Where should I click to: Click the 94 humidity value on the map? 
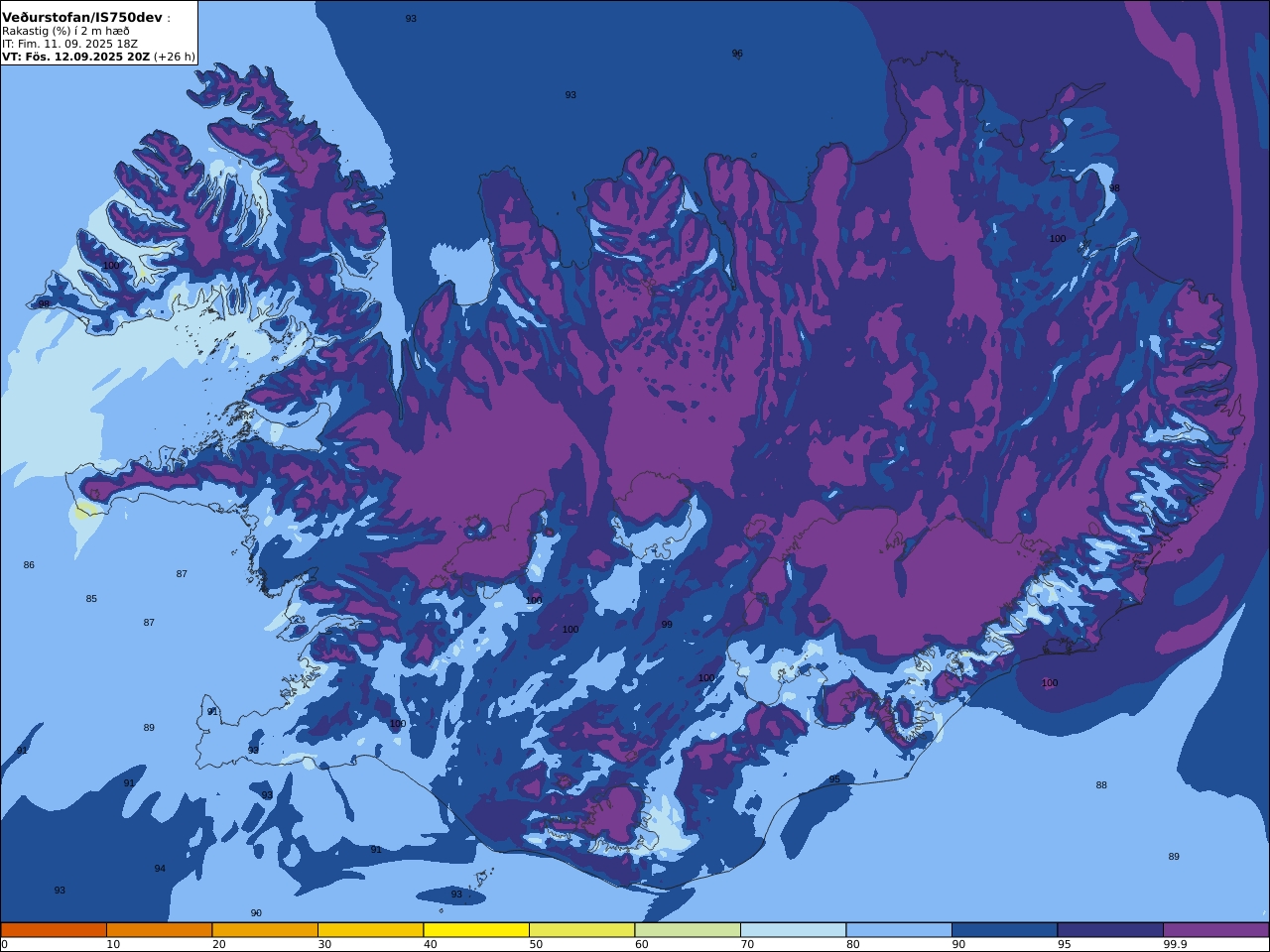(160, 869)
